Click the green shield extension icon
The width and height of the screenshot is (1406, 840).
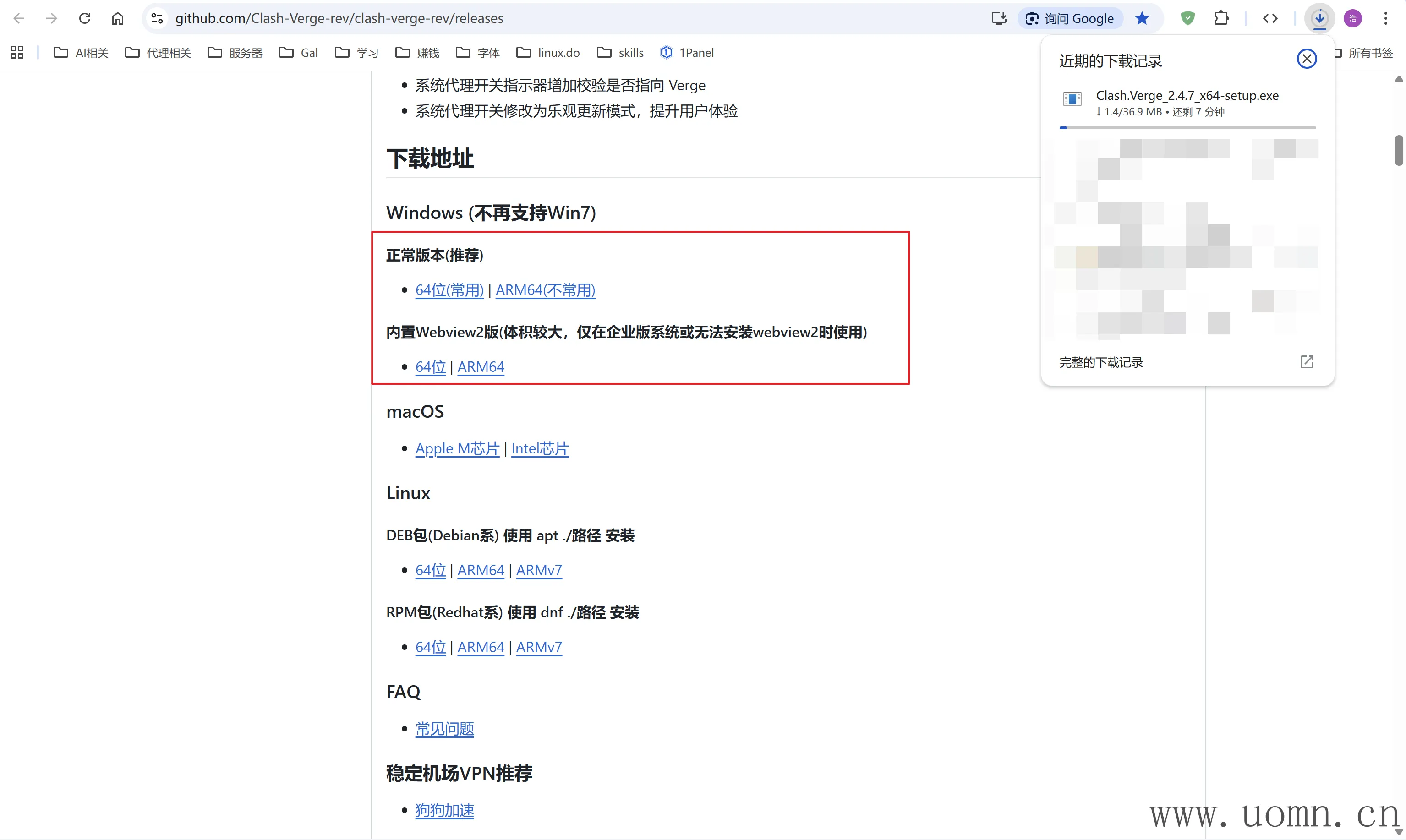[x=1187, y=19]
